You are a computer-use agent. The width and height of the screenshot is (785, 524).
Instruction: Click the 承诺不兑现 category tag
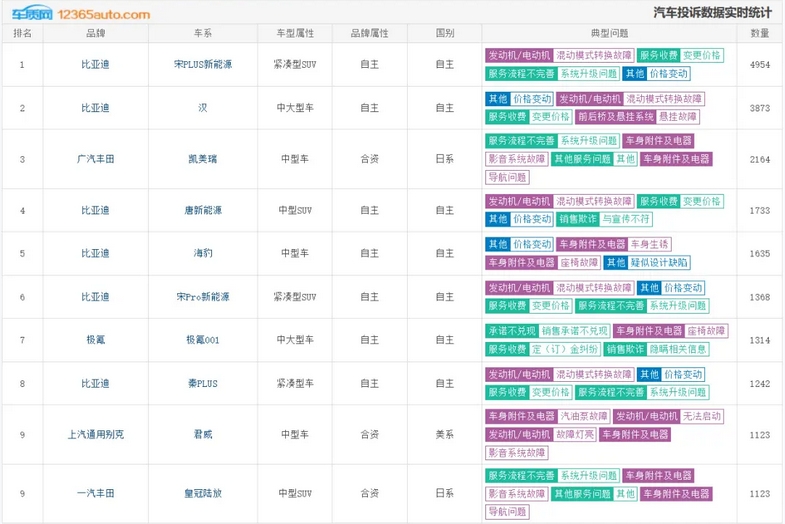pos(512,331)
